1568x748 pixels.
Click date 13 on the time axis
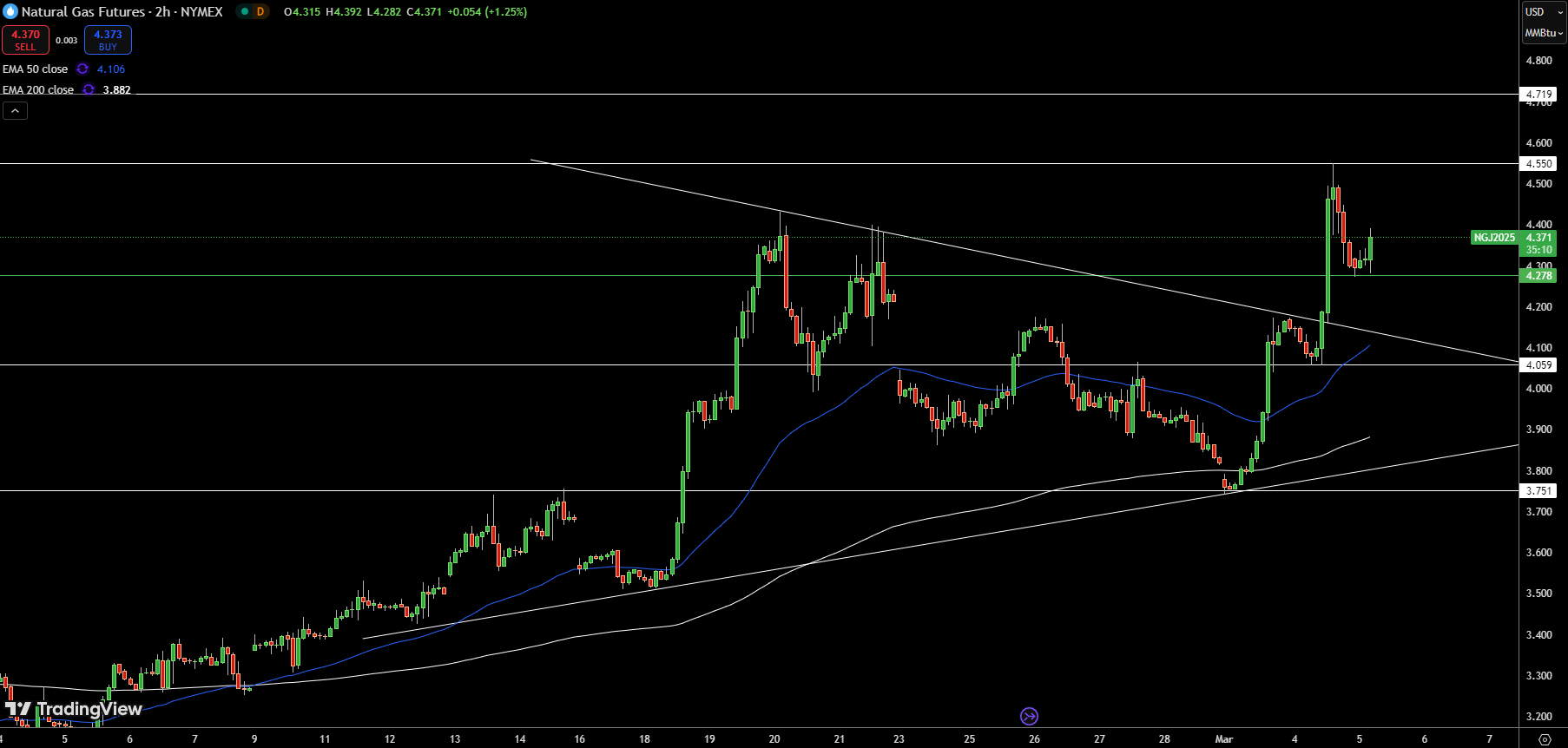pos(455,738)
